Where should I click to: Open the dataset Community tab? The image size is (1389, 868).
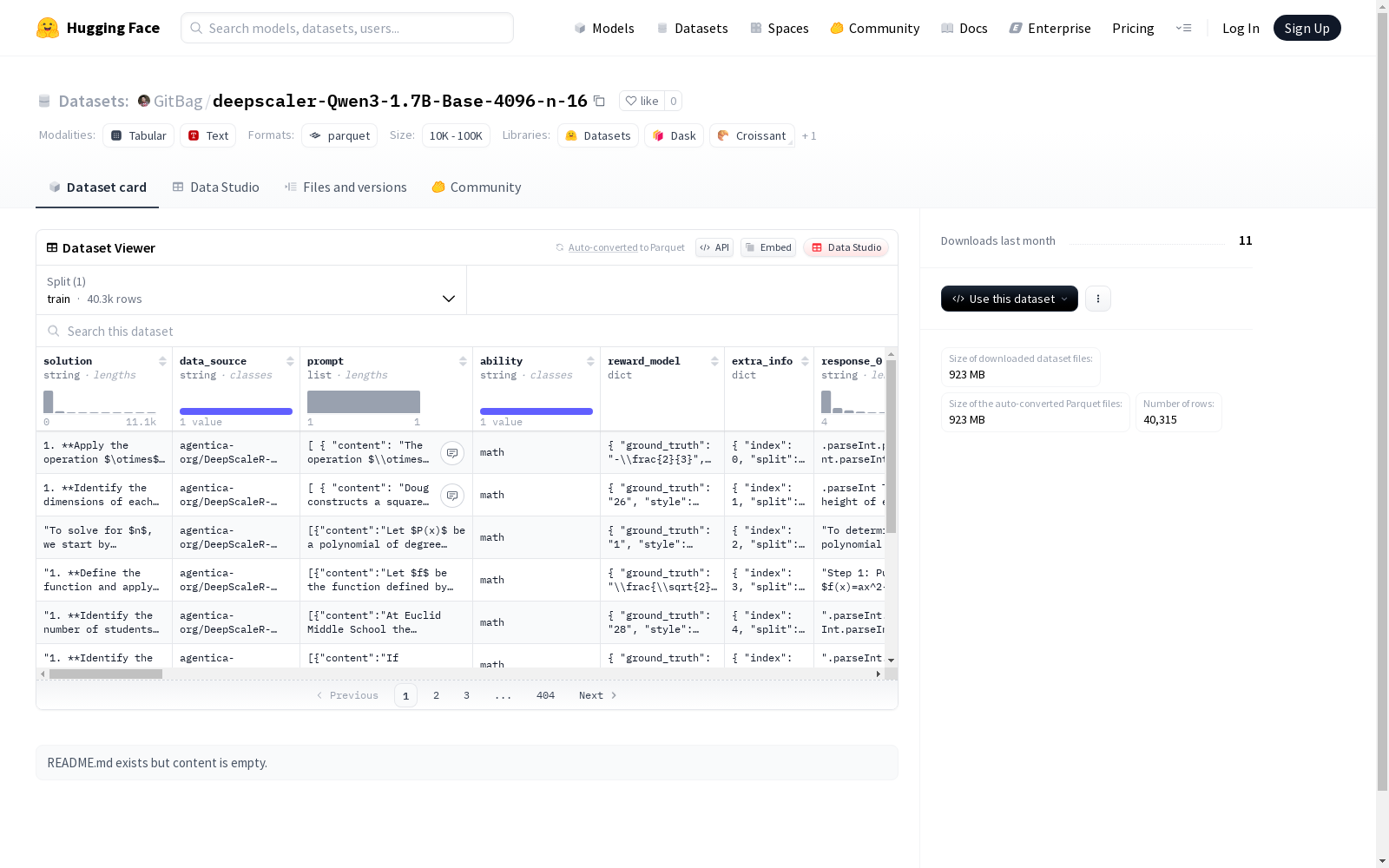[477, 187]
